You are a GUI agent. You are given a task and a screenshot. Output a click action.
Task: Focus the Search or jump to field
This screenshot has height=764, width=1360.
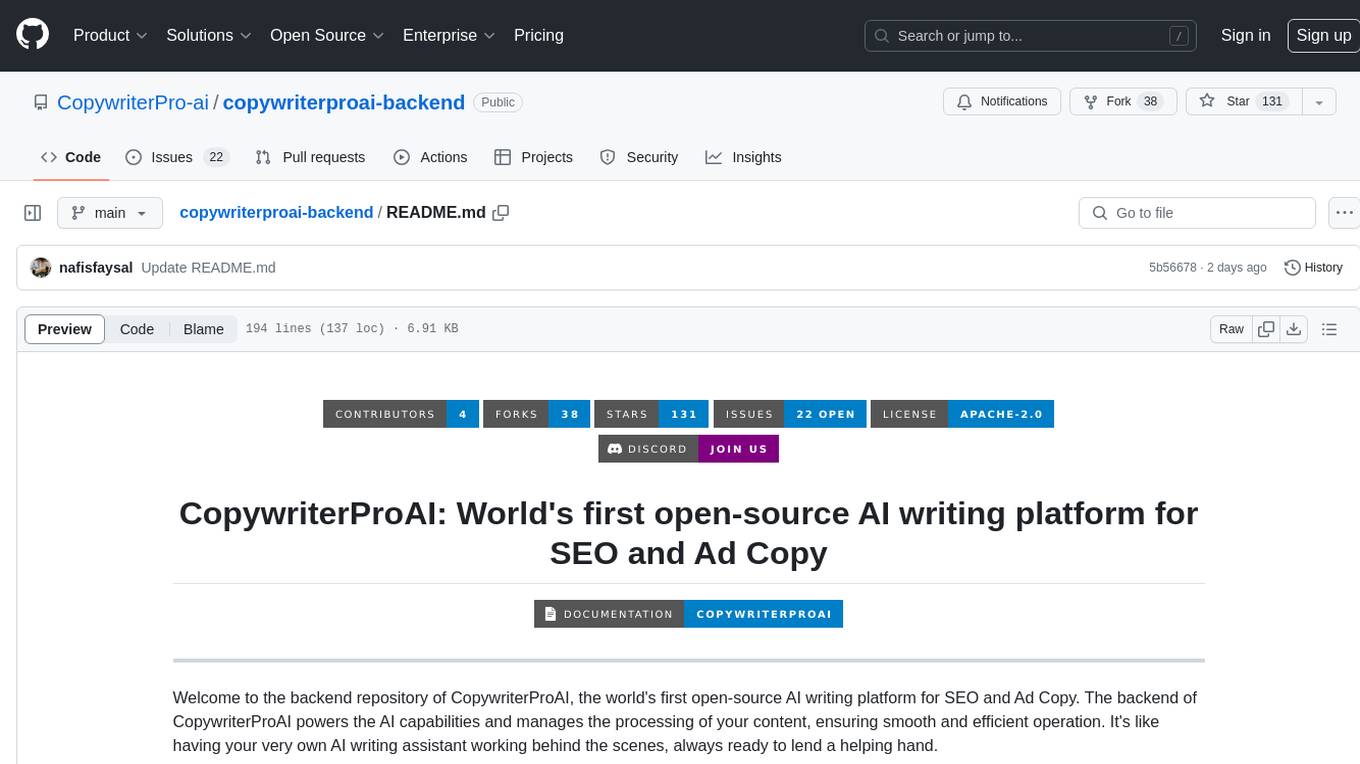pos(1032,36)
